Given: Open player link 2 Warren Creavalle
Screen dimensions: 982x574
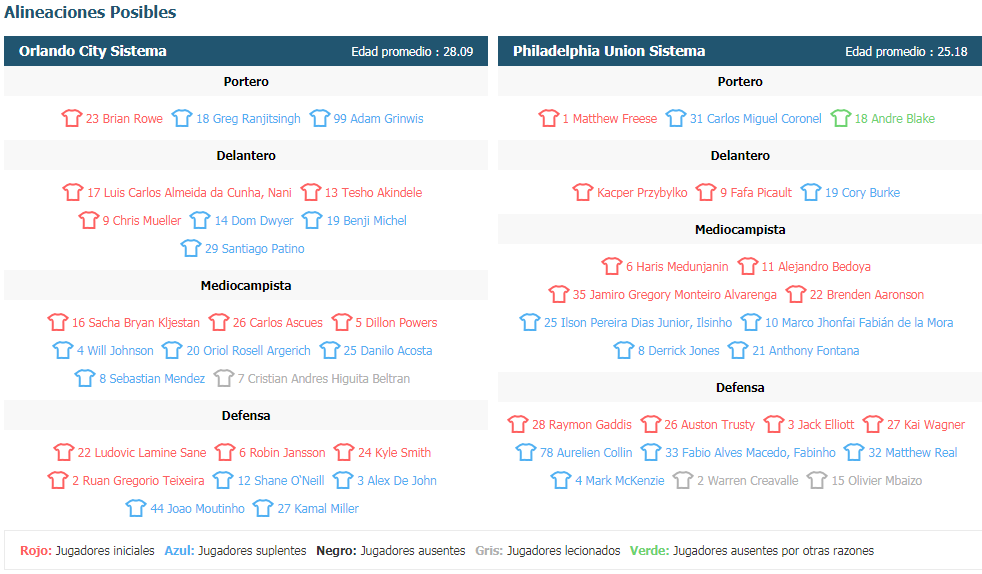Looking at the screenshot, I should pyautogui.click(x=748, y=481).
